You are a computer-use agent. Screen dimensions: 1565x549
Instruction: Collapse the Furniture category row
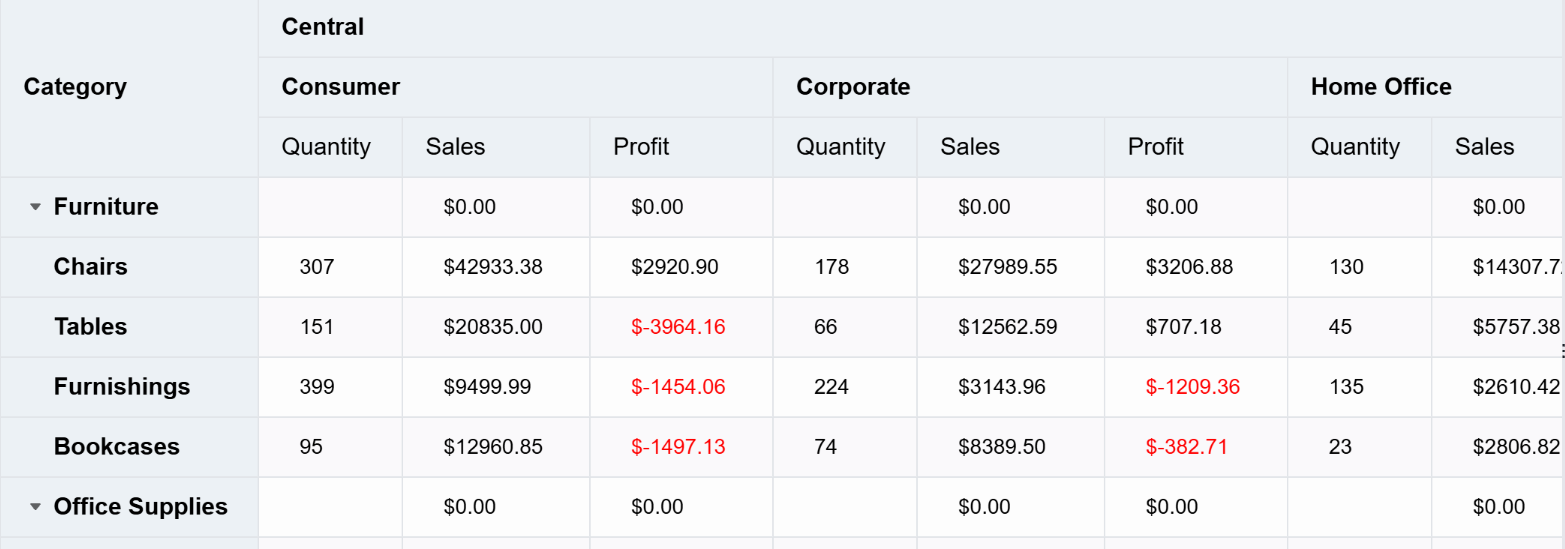pyautogui.click(x=36, y=207)
